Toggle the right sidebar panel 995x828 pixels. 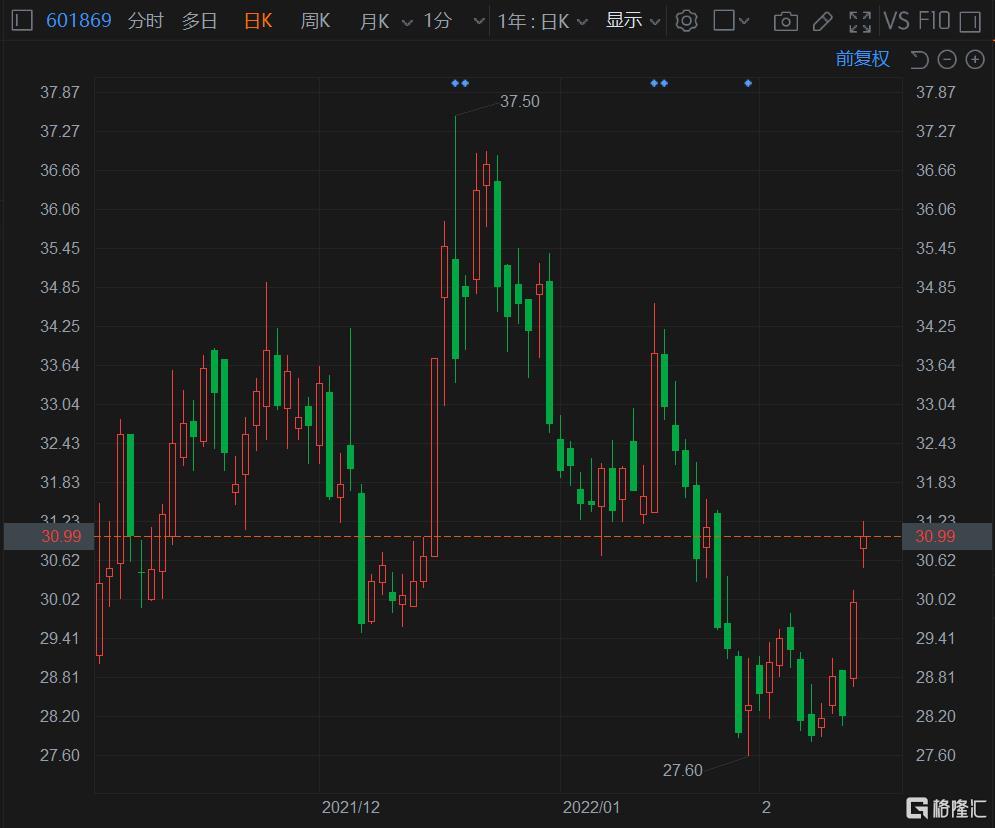(x=969, y=21)
